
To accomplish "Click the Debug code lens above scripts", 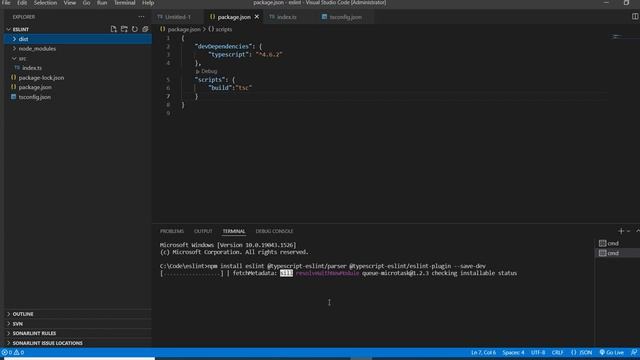I will [207, 71].
